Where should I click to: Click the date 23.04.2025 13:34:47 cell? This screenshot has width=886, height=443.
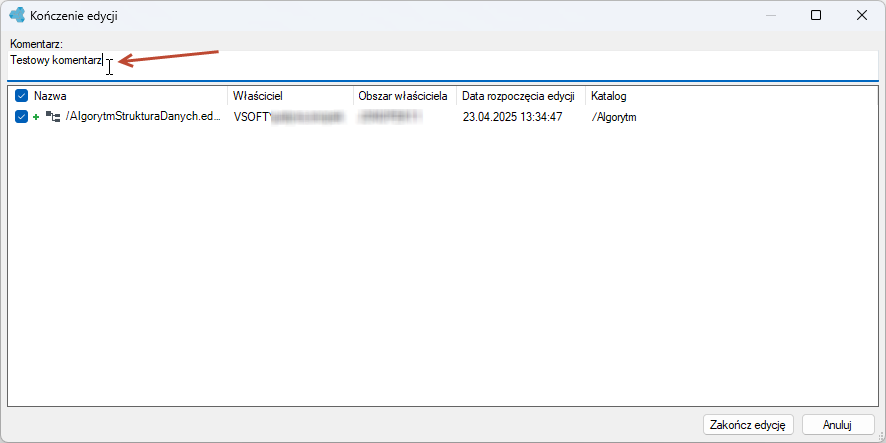tap(513, 118)
